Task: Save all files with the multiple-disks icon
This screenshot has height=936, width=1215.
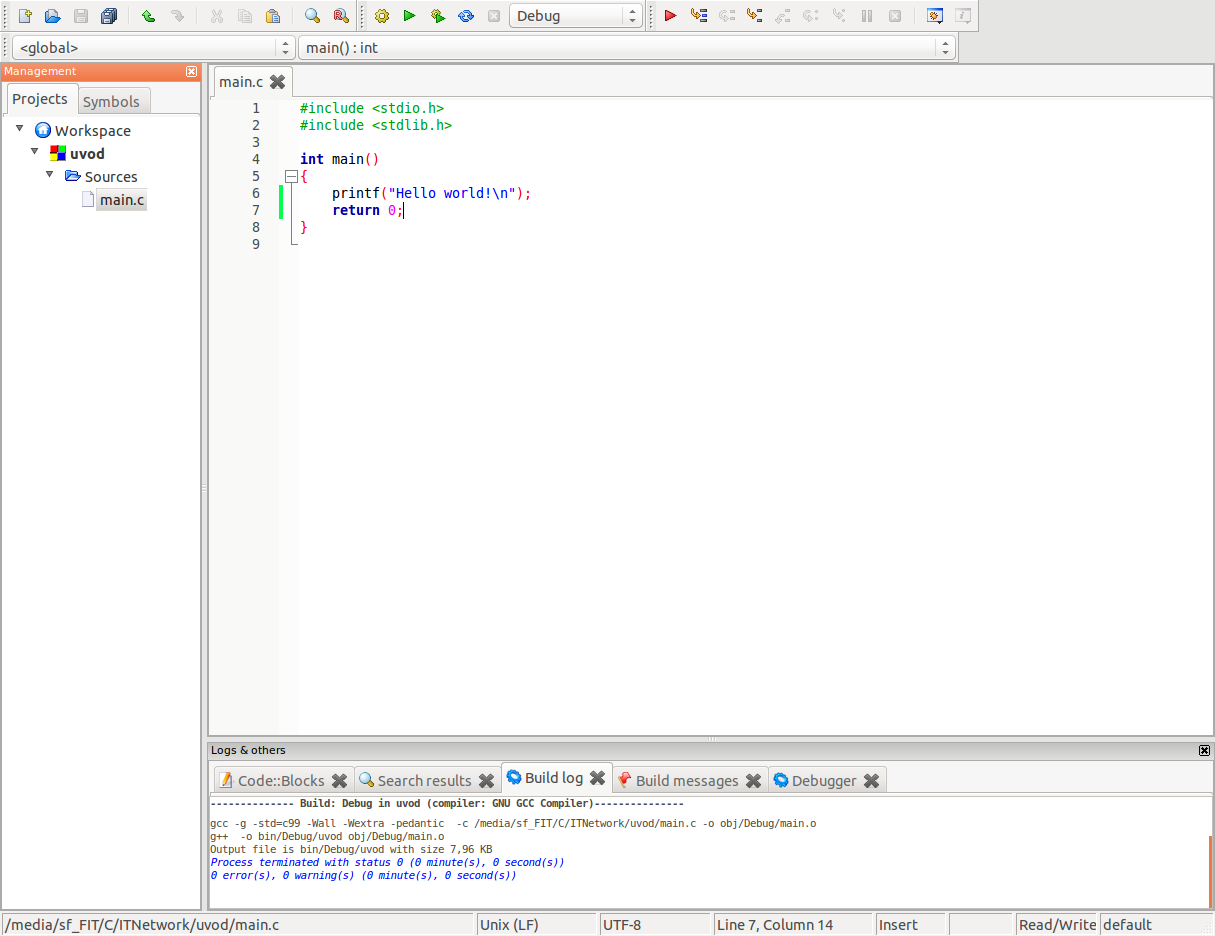Action: (x=109, y=15)
